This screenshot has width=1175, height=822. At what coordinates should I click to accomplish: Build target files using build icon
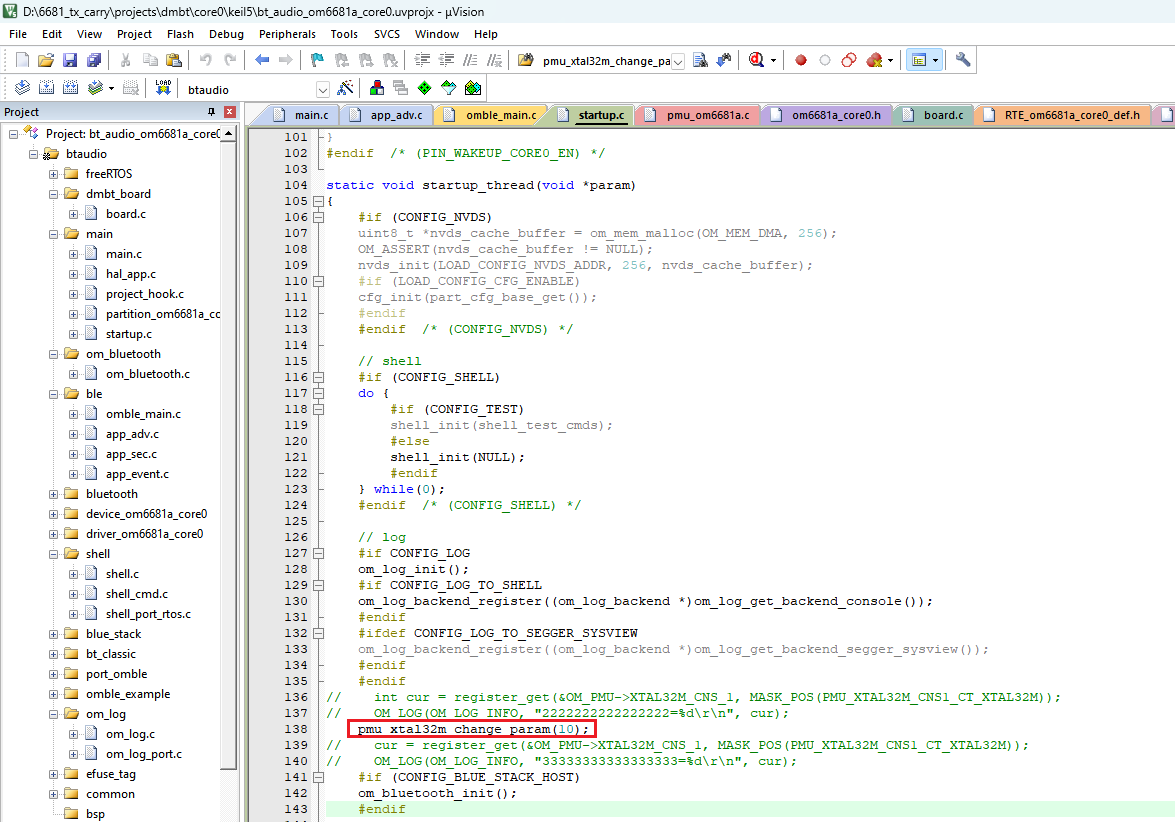point(46,88)
